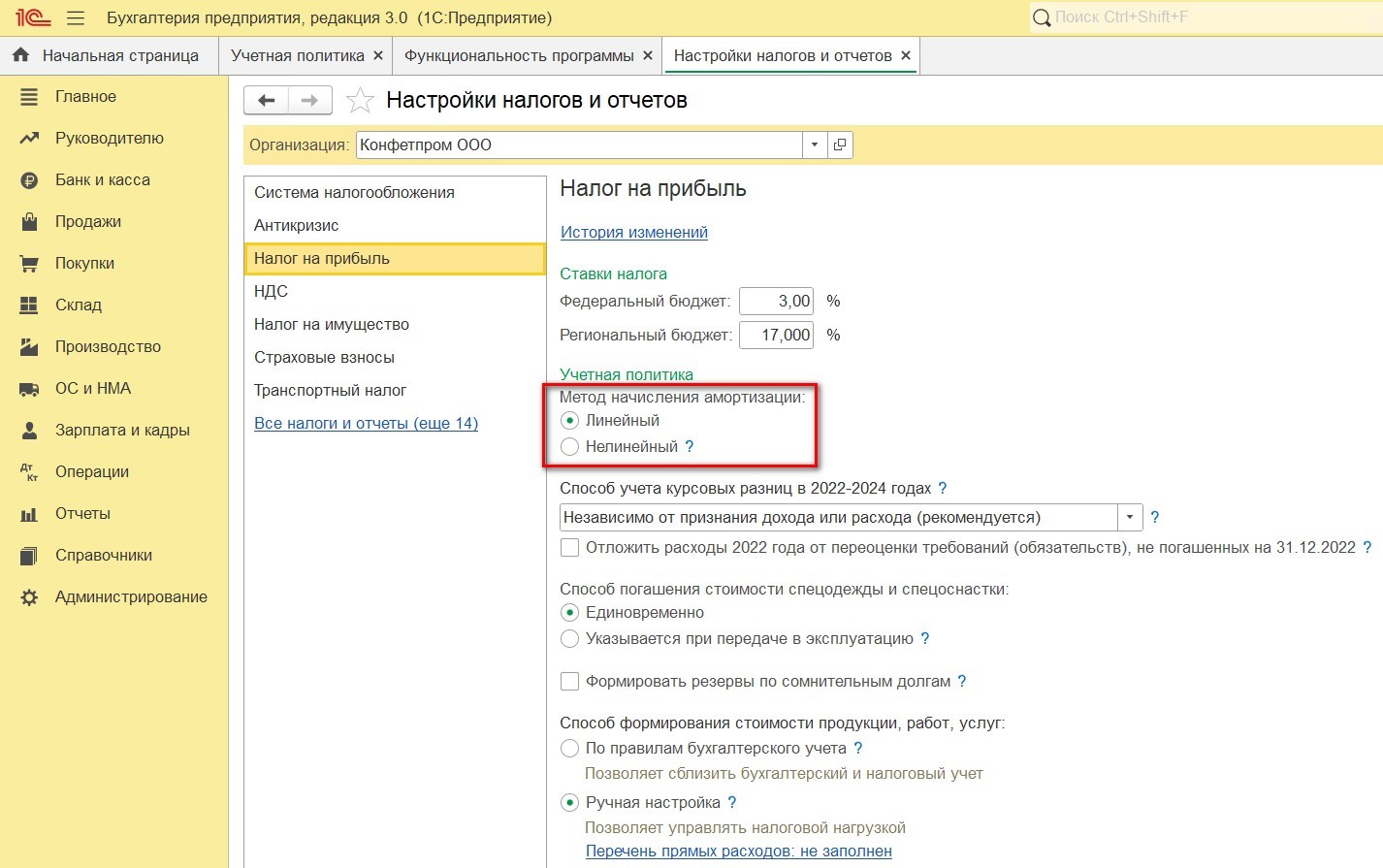The image size is (1383, 868).
Task: Click the Федеральный бюджет rate field
Action: tap(776, 301)
